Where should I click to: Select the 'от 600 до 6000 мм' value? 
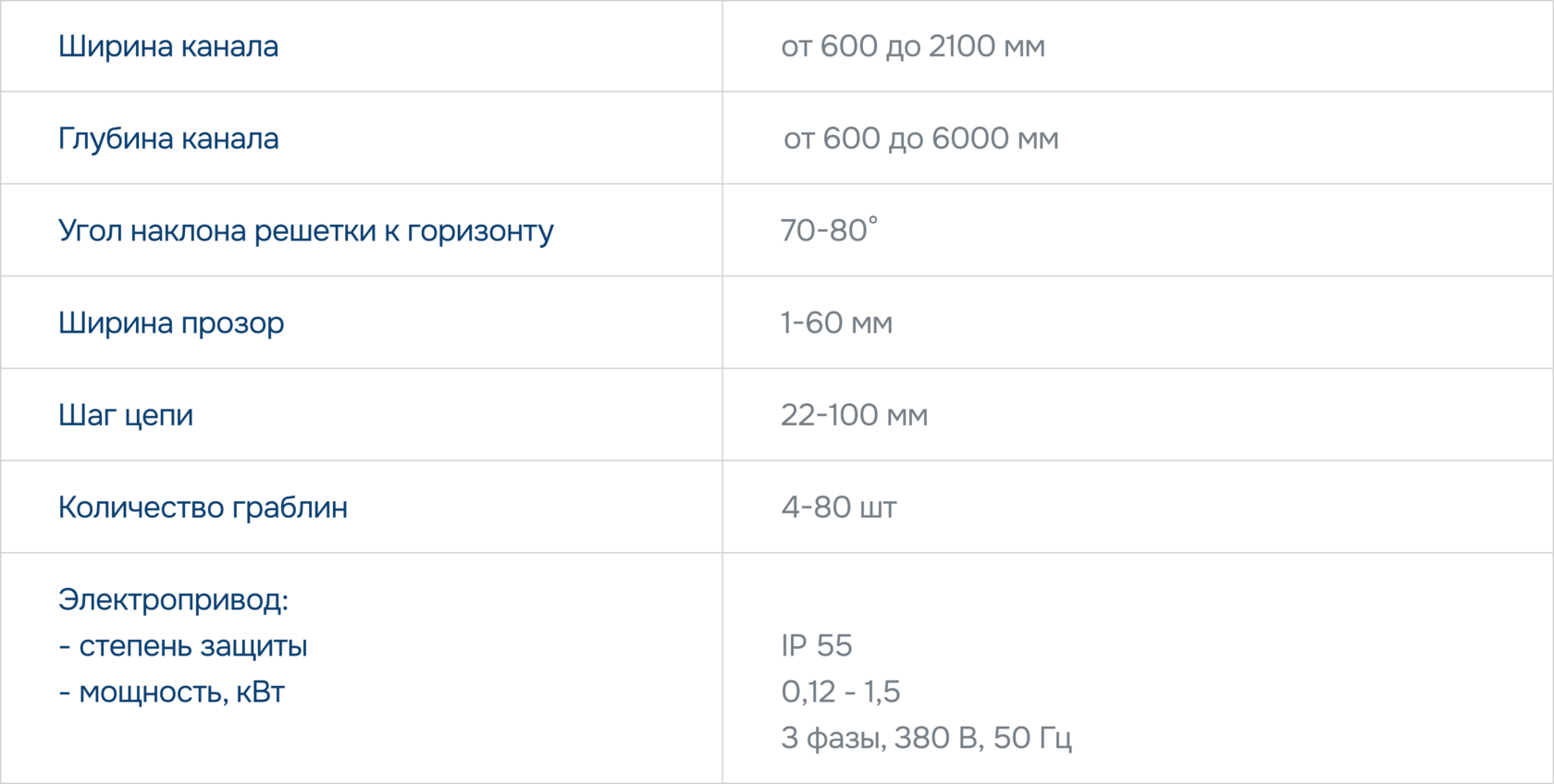click(920, 139)
